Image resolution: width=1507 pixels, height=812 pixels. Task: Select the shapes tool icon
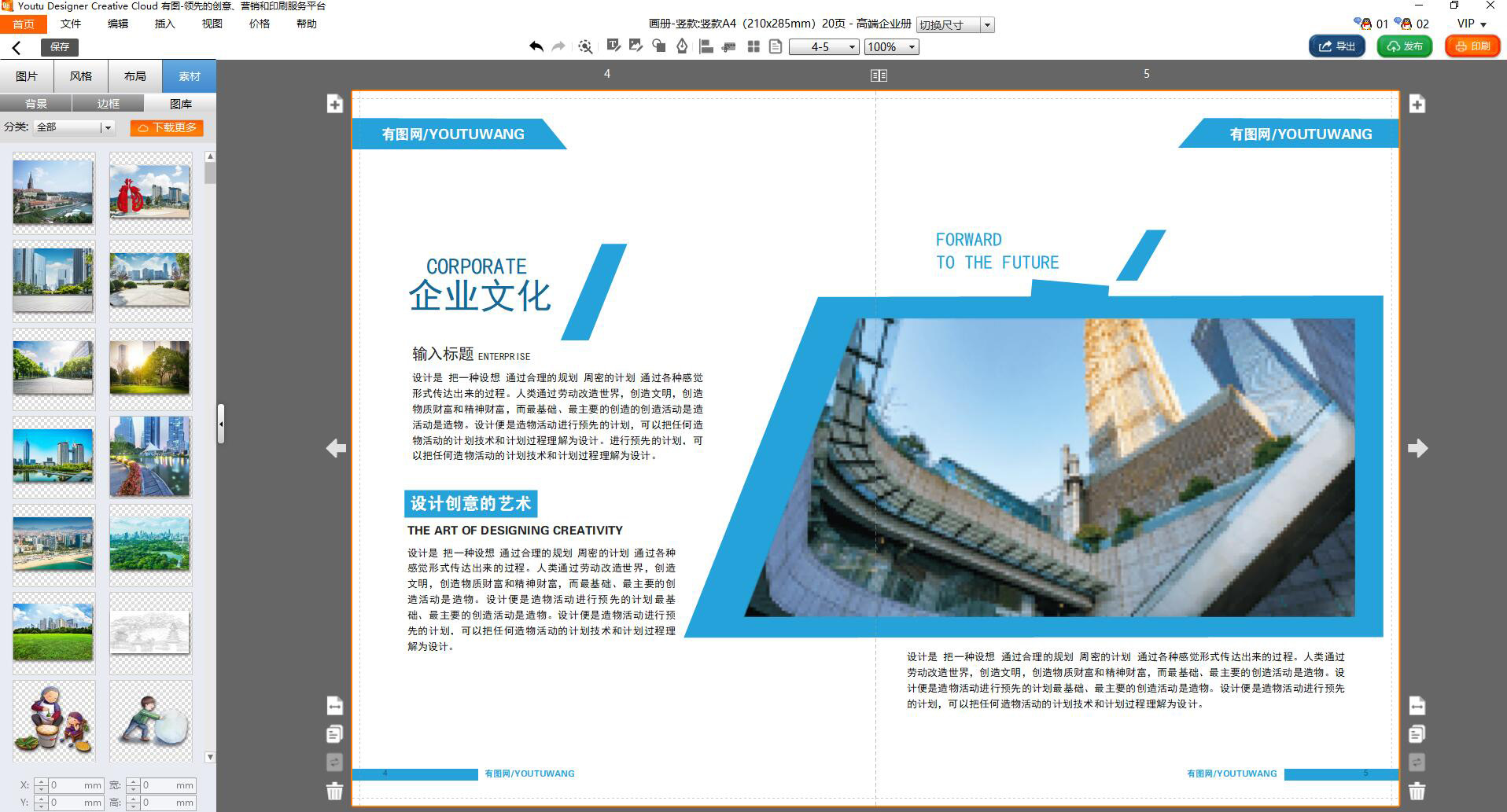(x=659, y=46)
